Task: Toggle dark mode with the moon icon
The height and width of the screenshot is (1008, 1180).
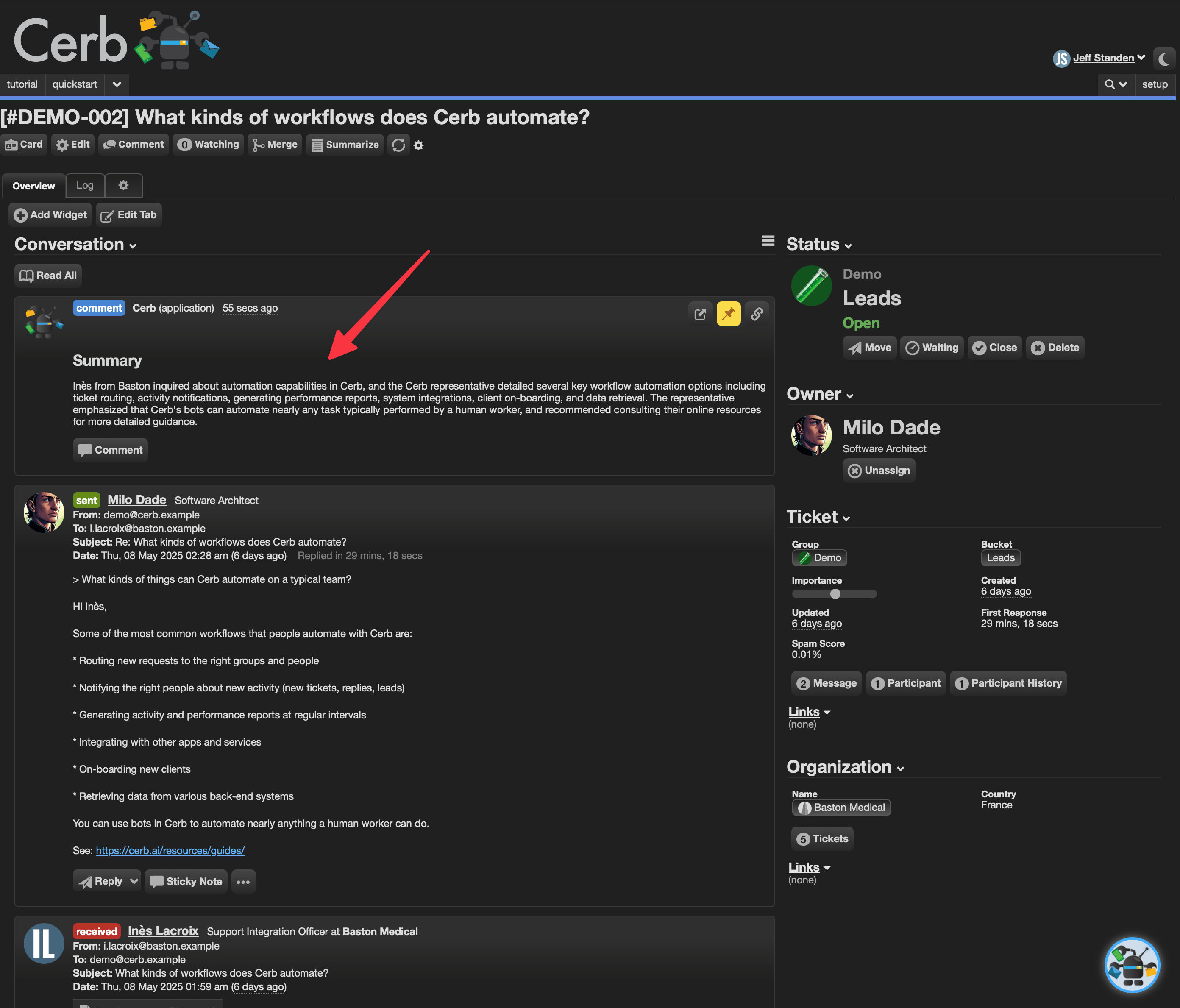Action: pos(1164,58)
